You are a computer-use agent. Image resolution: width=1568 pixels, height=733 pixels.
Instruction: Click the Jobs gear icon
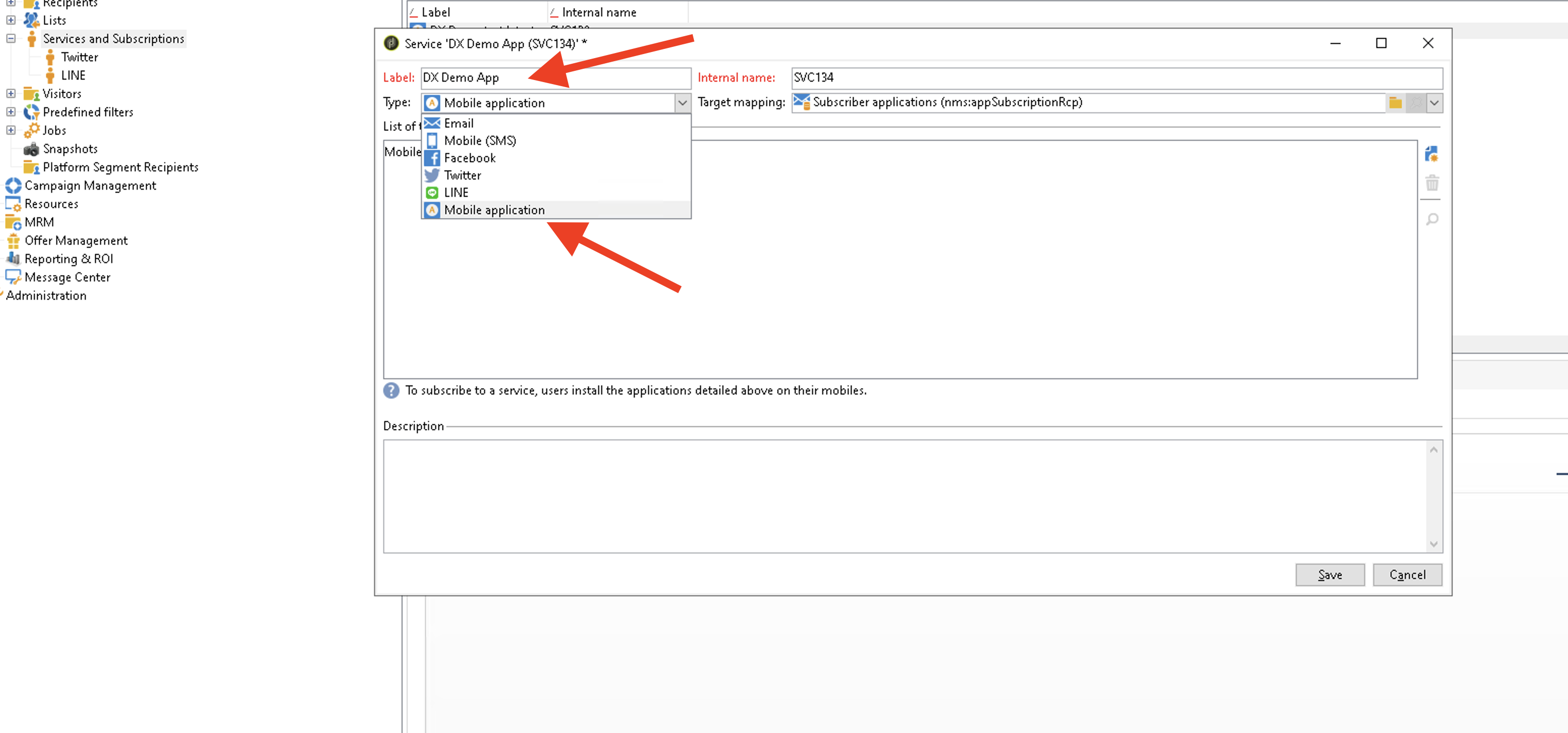pyautogui.click(x=31, y=130)
